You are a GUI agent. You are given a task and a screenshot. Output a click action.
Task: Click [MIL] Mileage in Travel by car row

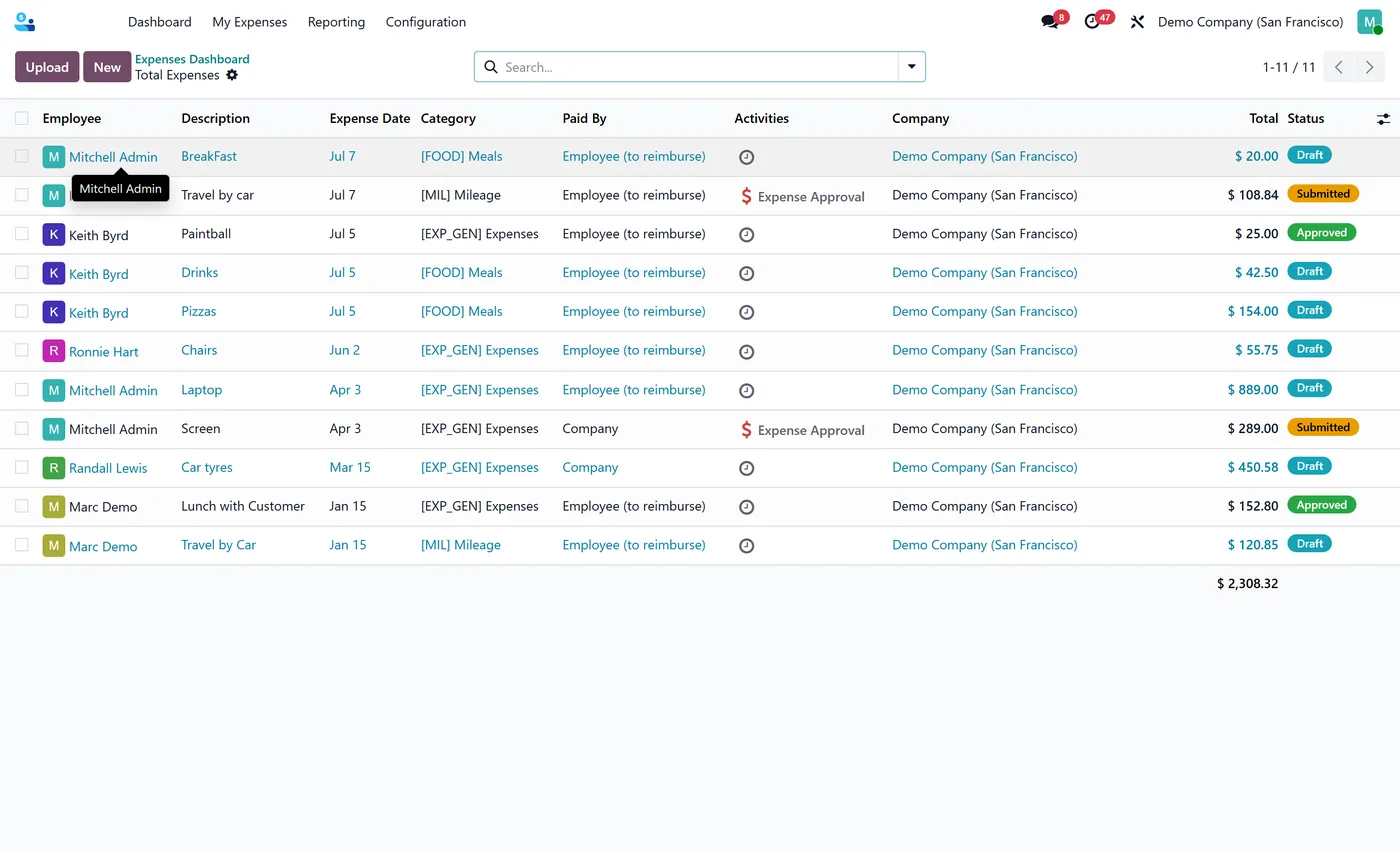point(461,195)
